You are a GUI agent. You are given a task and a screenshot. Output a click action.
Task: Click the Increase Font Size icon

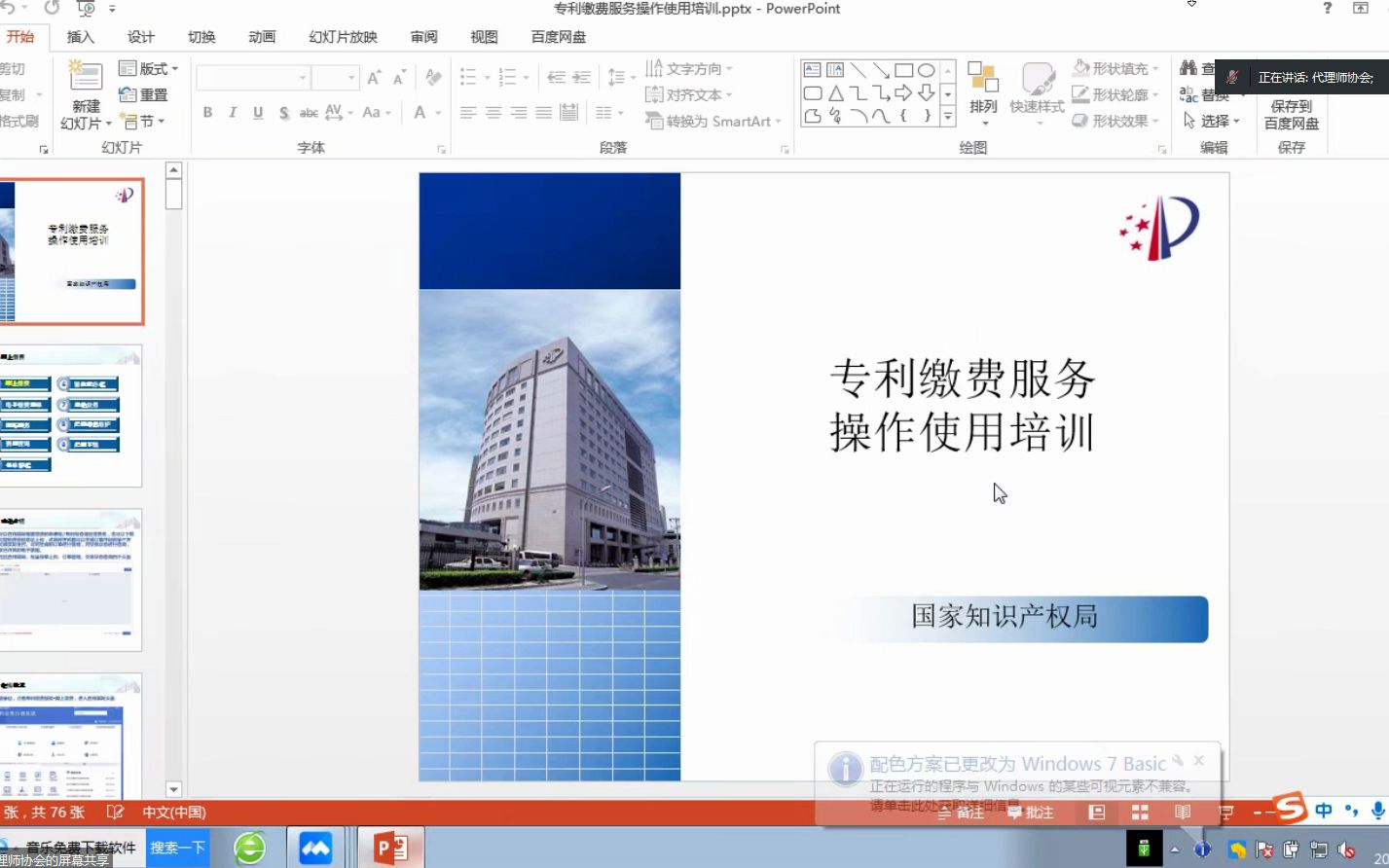coord(374,78)
